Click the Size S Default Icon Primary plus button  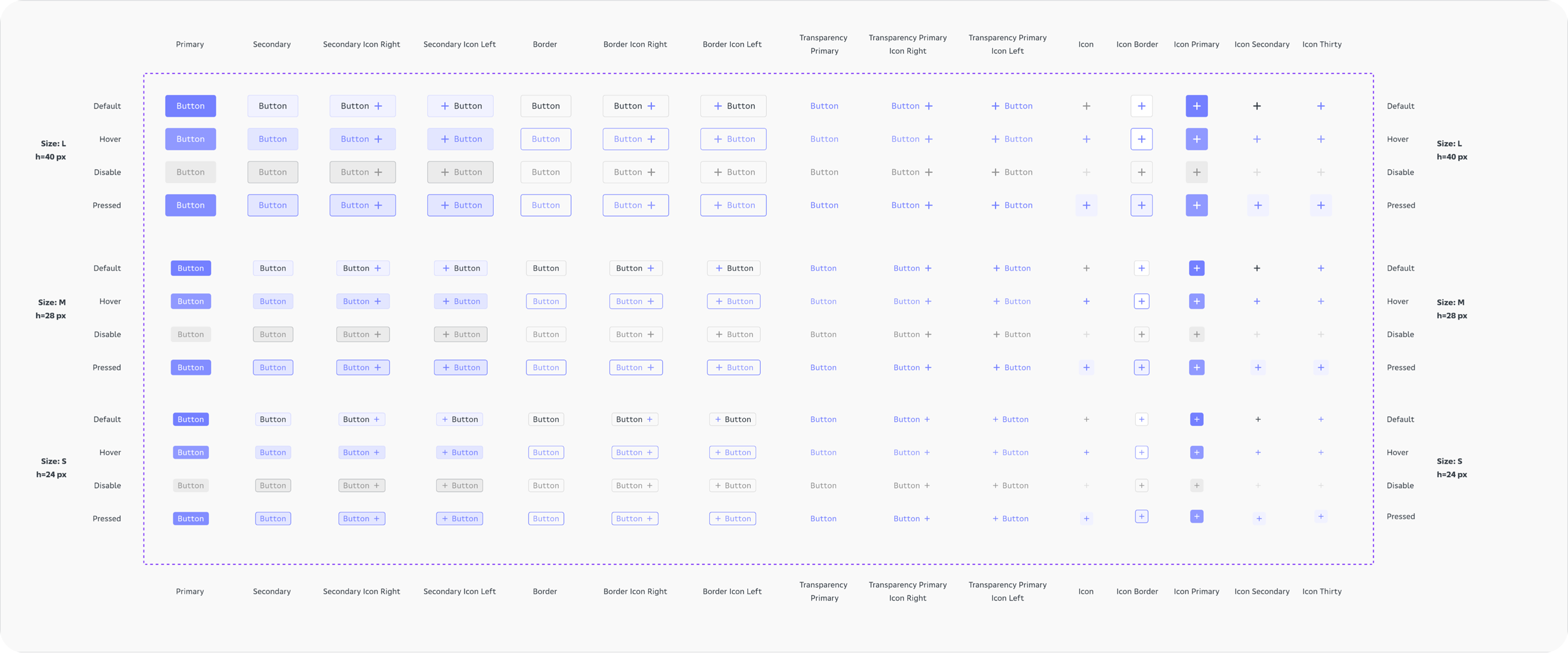coord(1196,419)
